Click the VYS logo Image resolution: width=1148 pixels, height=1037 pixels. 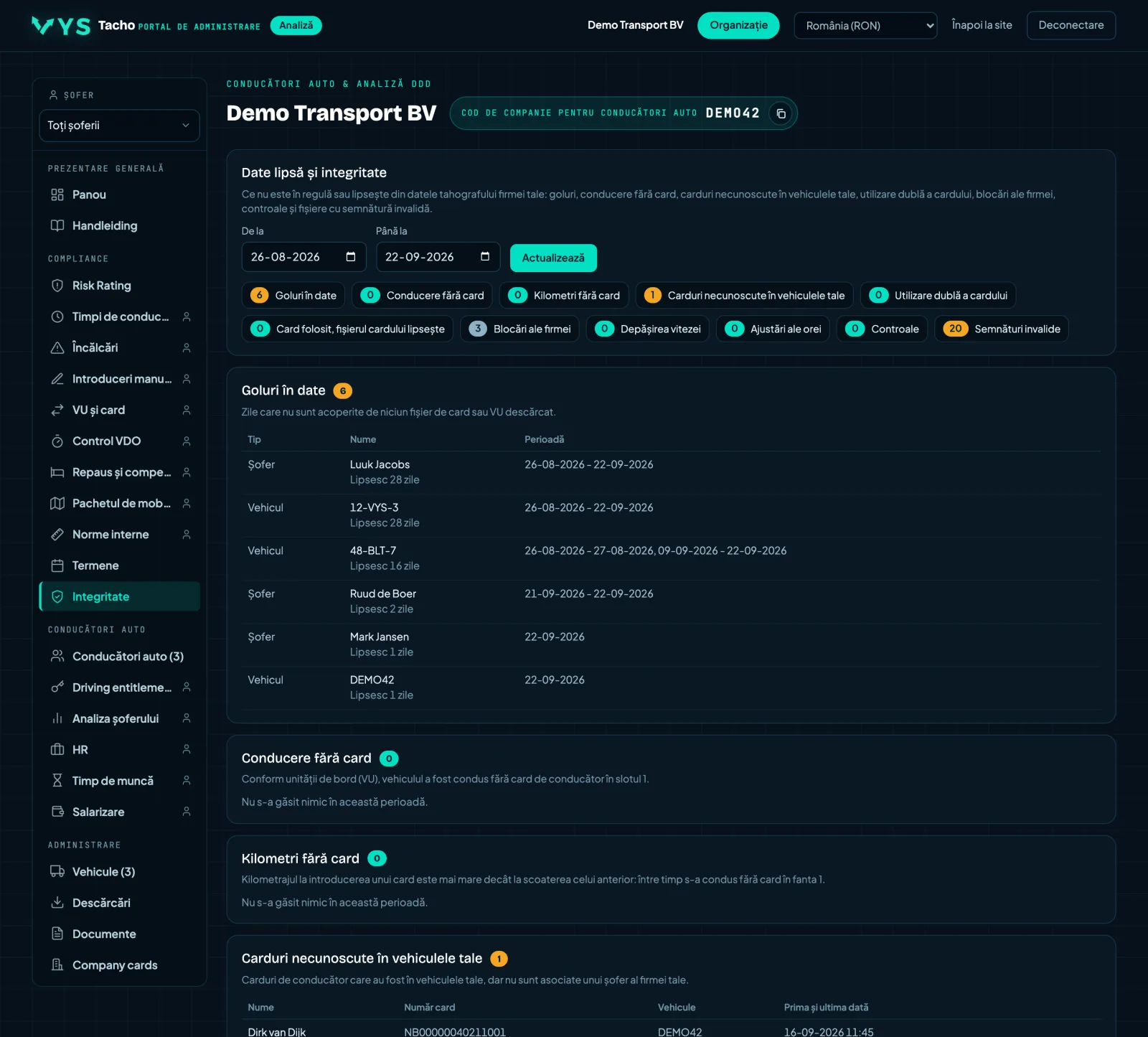tap(61, 26)
